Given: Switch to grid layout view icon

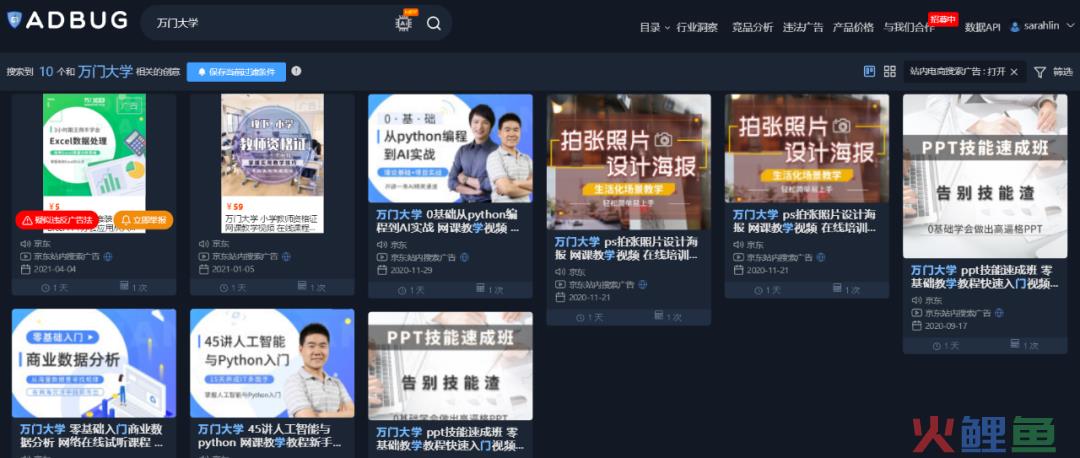Looking at the screenshot, I should [x=889, y=71].
